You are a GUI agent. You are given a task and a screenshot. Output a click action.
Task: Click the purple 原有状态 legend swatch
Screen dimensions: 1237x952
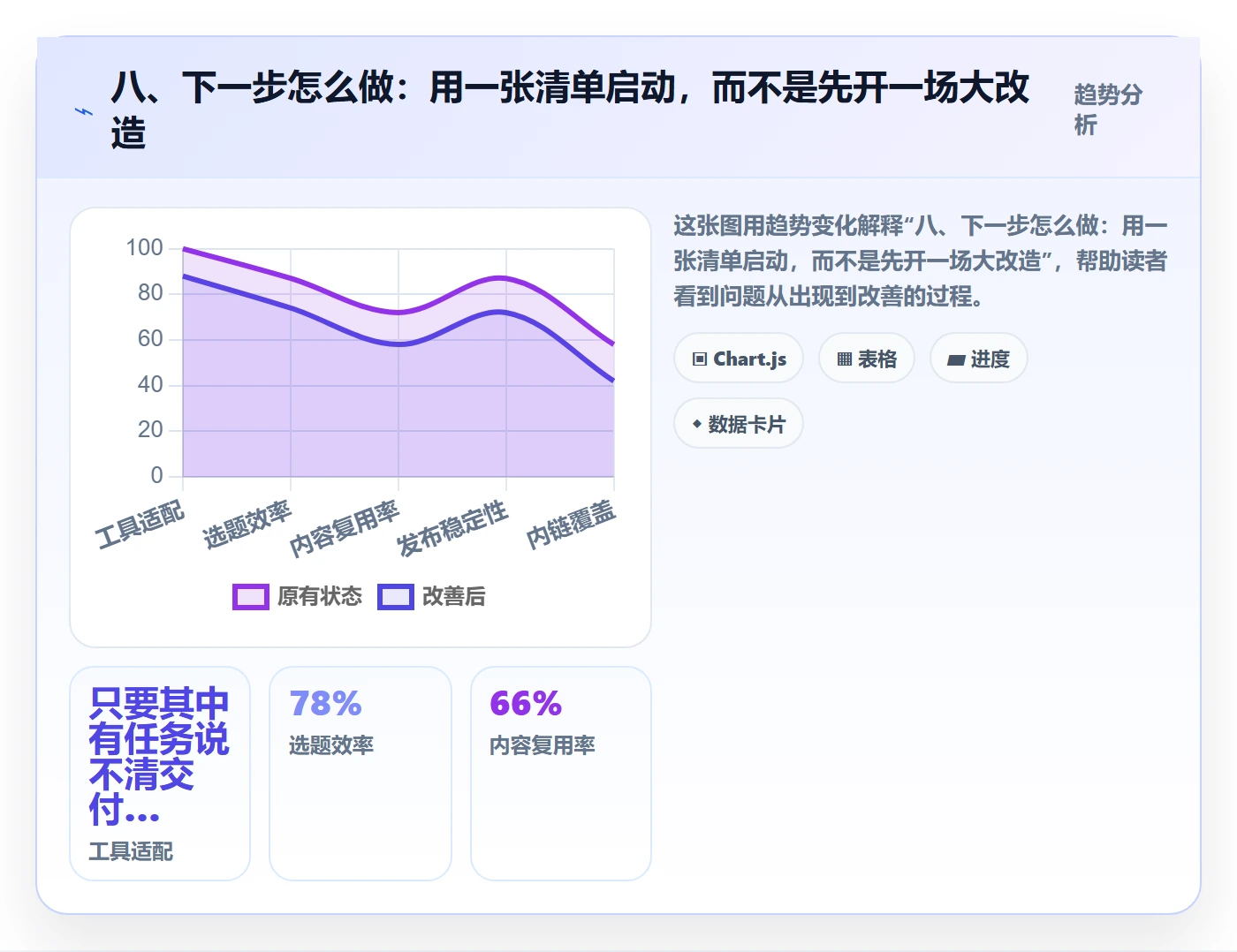tap(251, 597)
